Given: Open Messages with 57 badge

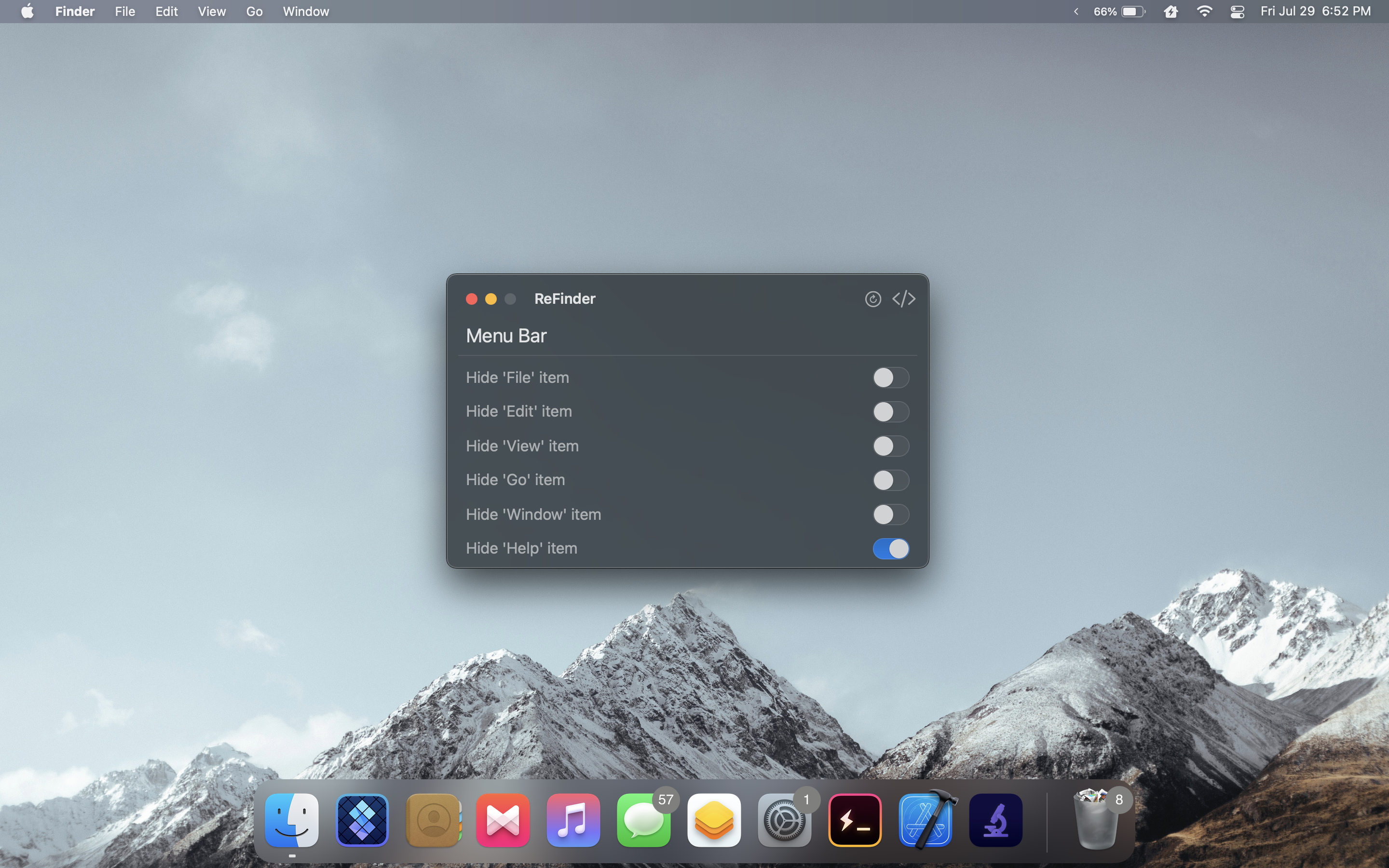Looking at the screenshot, I should point(644,820).
